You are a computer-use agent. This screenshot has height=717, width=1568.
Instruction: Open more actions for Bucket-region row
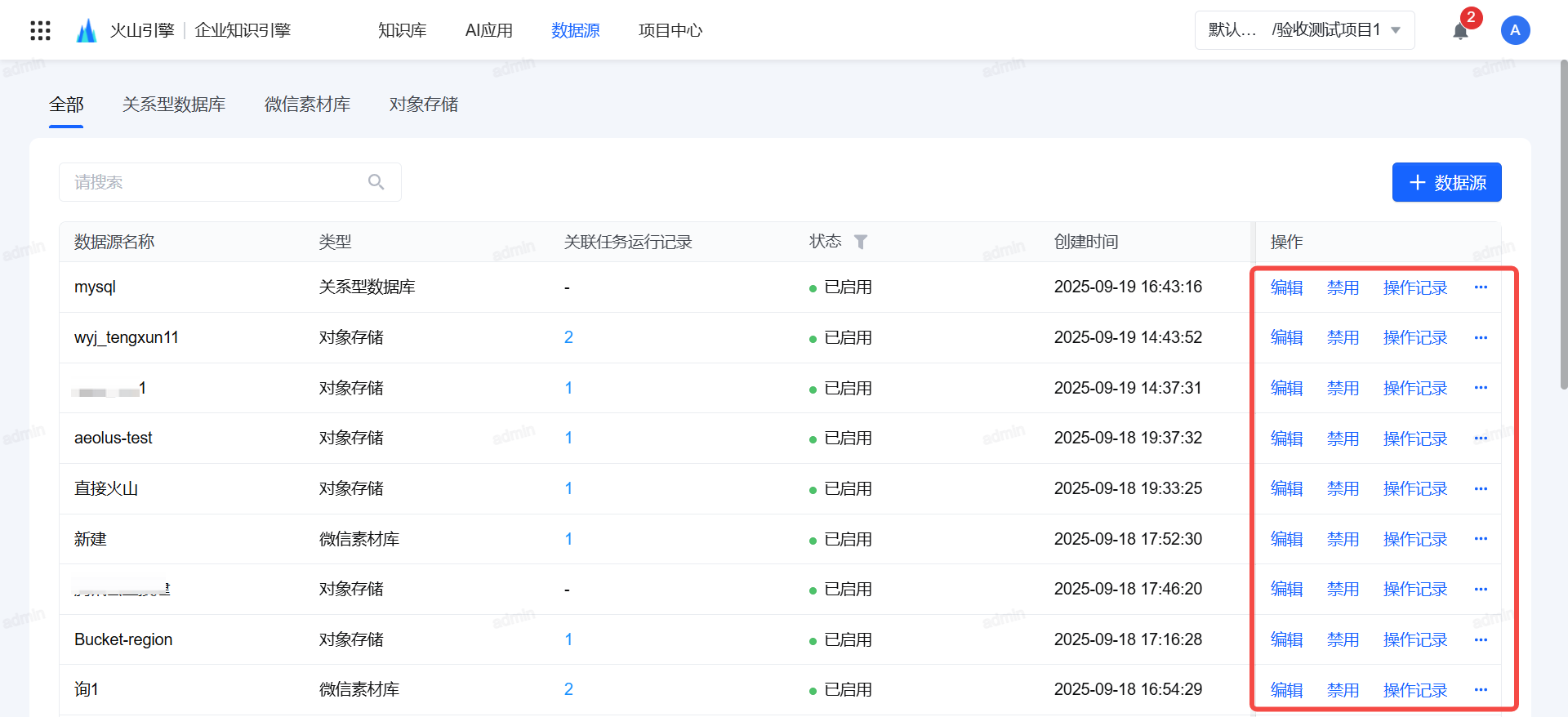point(1481,640)
